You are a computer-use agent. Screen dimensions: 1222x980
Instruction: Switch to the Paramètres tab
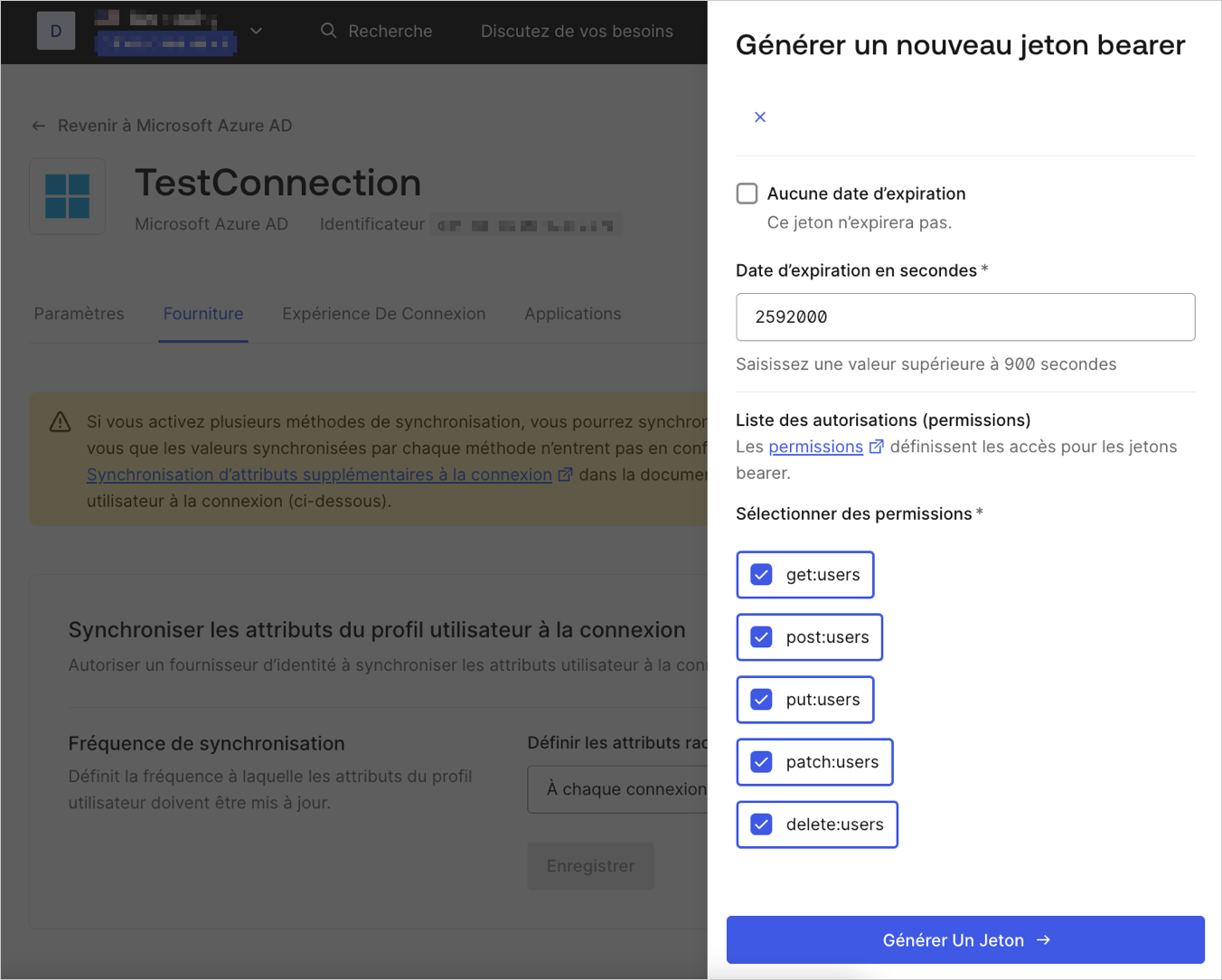pos(79,313)
